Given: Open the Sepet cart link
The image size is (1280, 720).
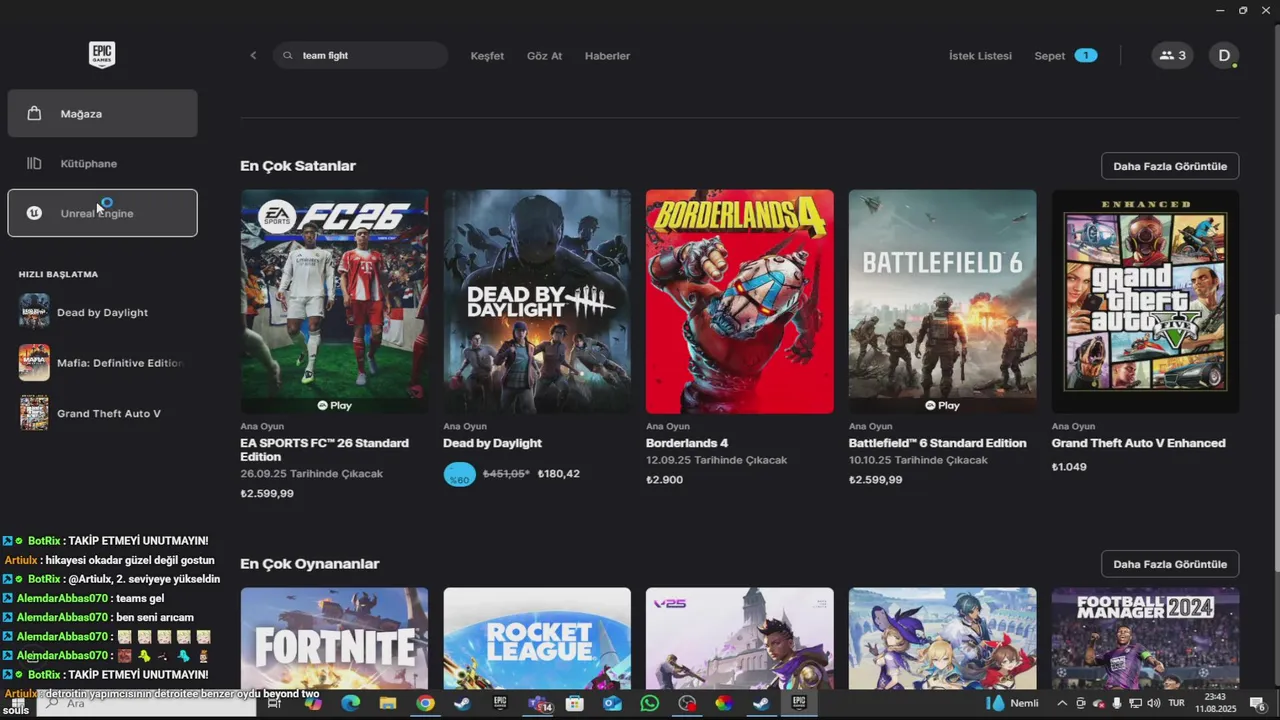Looking at the screenshot, I should (1049, 56).
